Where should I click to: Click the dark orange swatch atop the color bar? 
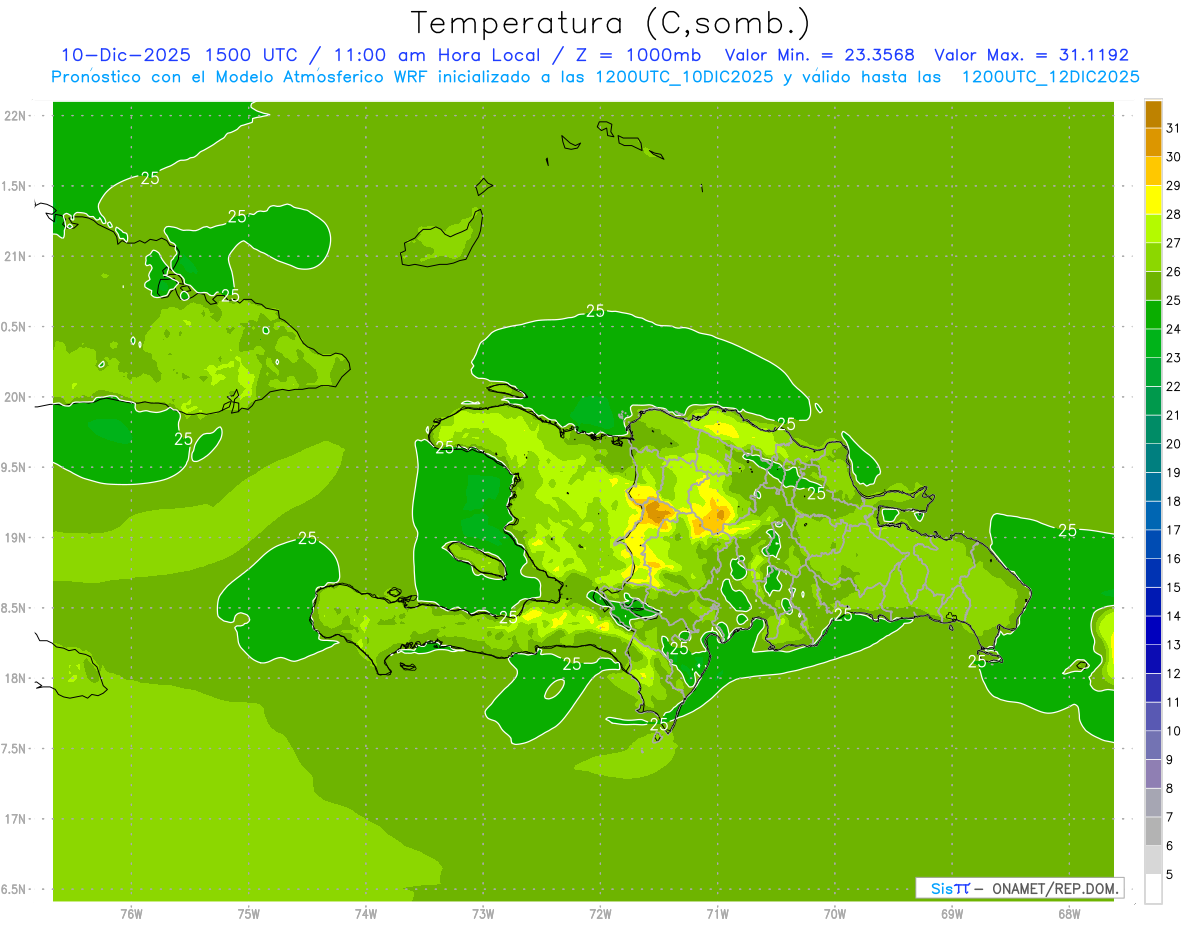tap(1153, 114)
